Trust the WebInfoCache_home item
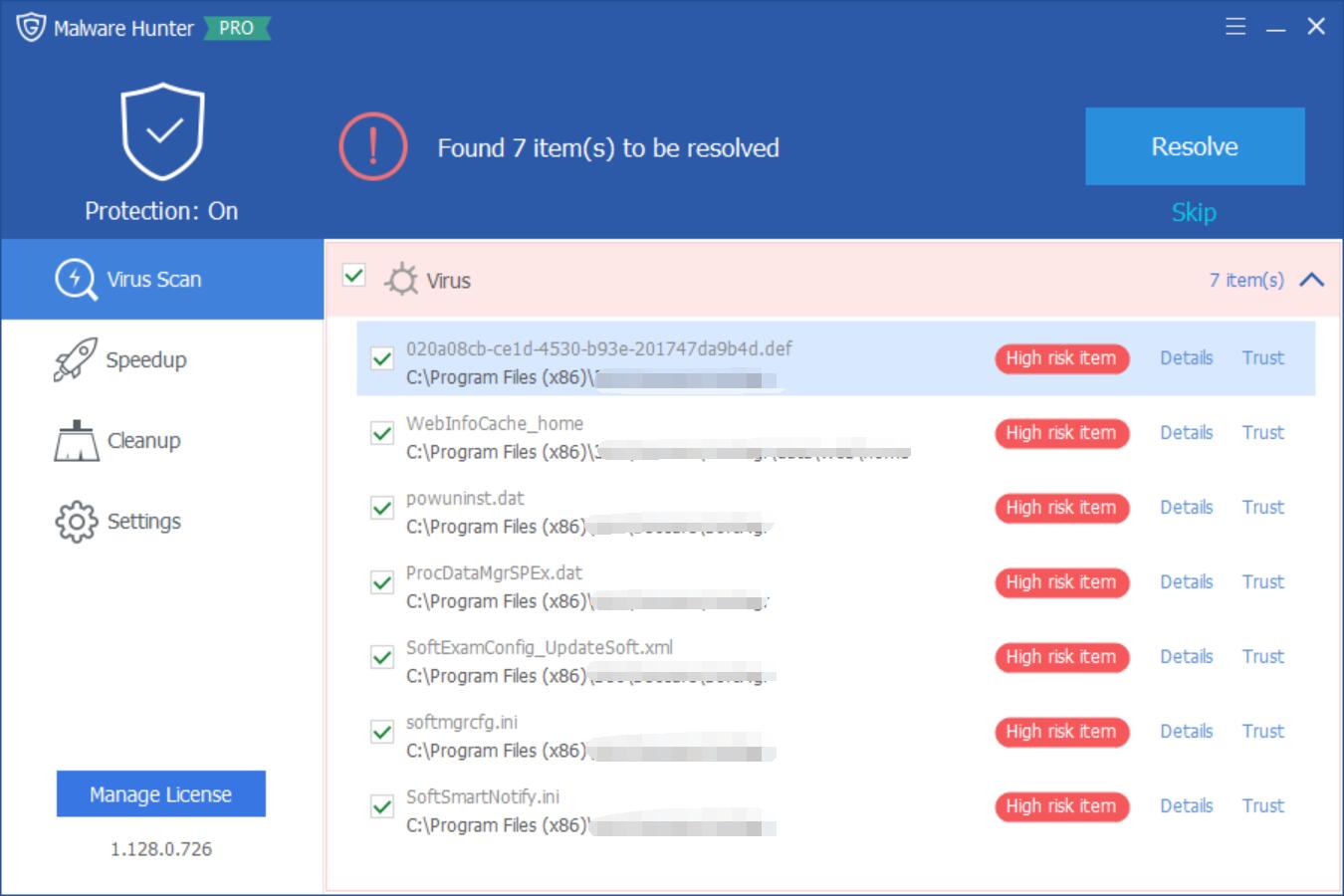This screenshot has width=1344, height=896. tap(1262, 432)
